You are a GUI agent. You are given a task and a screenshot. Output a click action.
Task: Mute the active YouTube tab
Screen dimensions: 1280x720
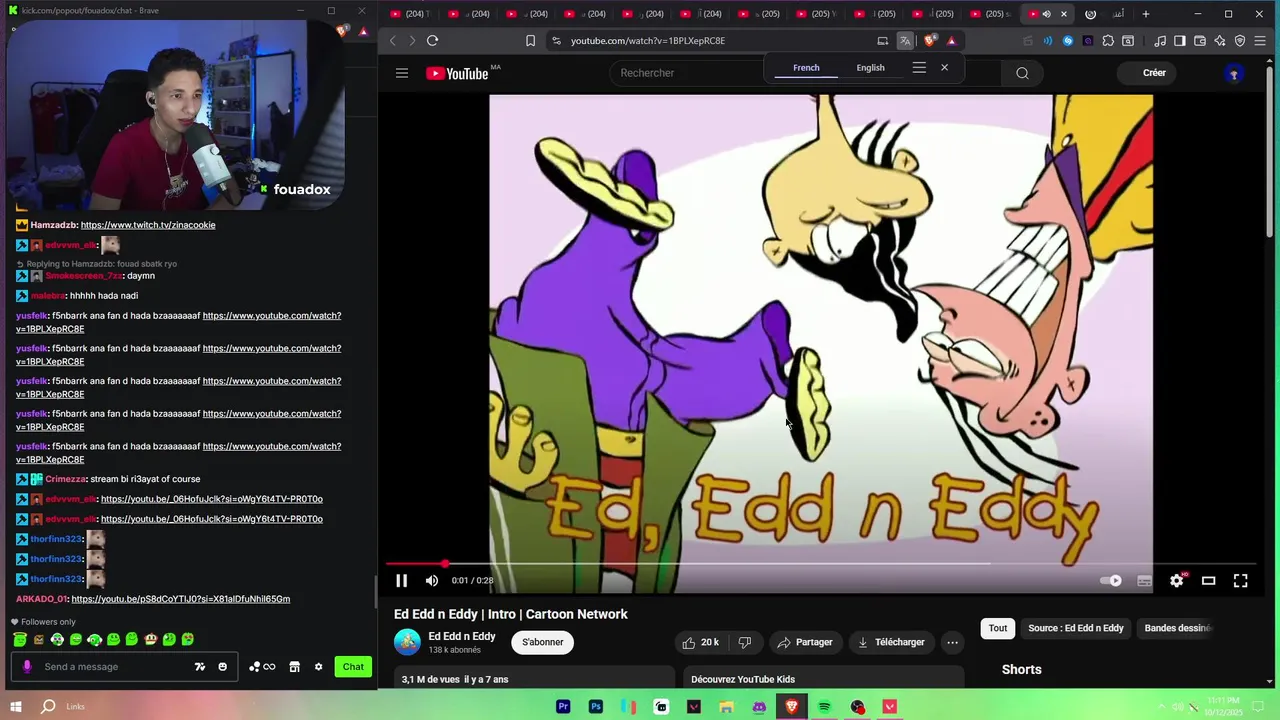point(1047,14)
